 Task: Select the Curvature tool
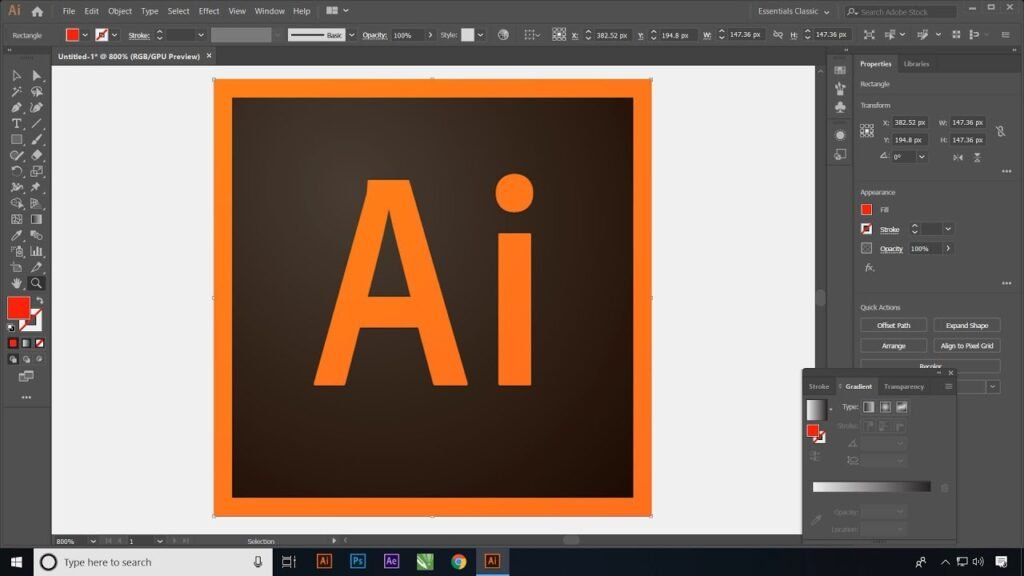click(x=37, y=108)
